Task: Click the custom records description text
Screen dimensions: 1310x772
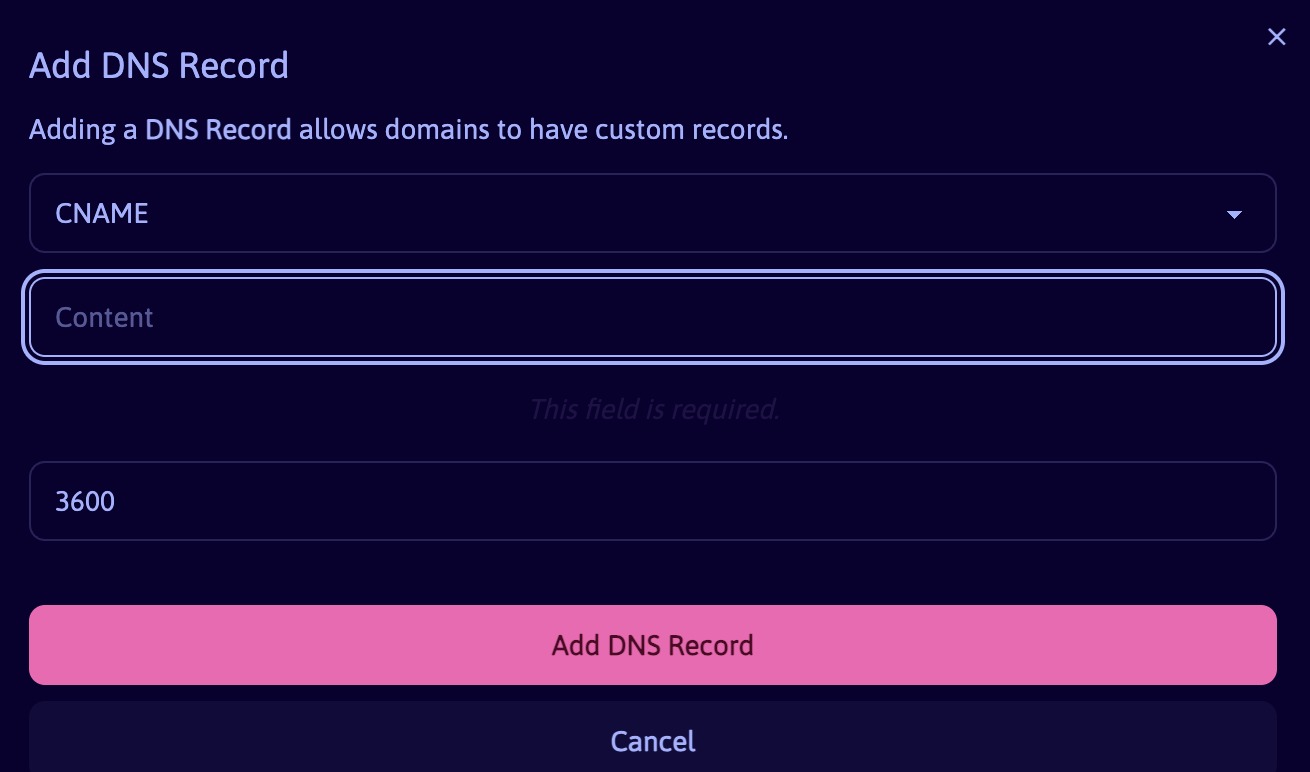Action: [408, 129]
